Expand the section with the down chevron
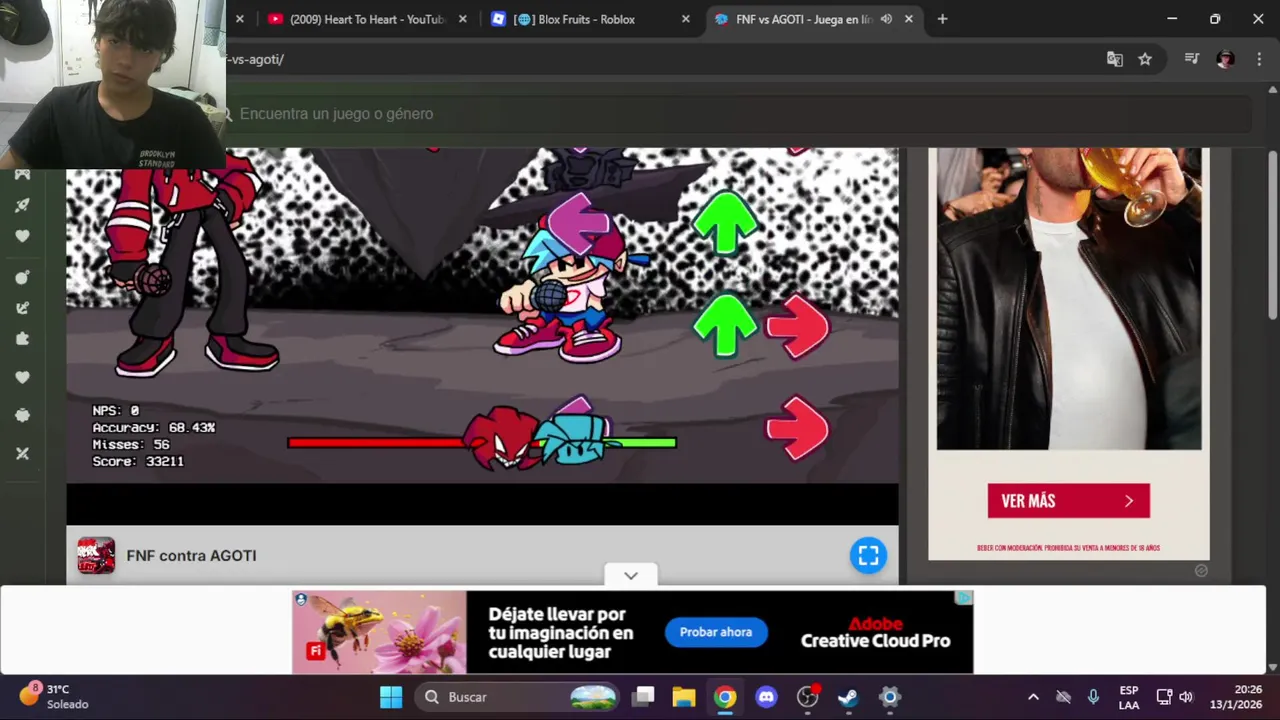Image resolution: width=1280 pixels, height=720 pixels. click(631, 575)
